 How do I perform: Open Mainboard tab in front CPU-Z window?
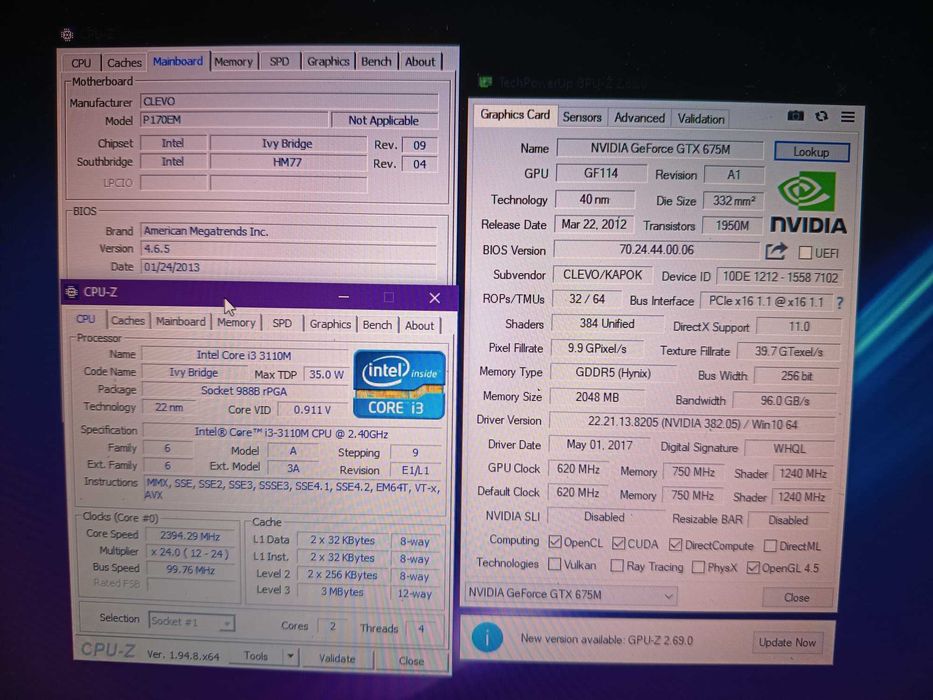180,321
